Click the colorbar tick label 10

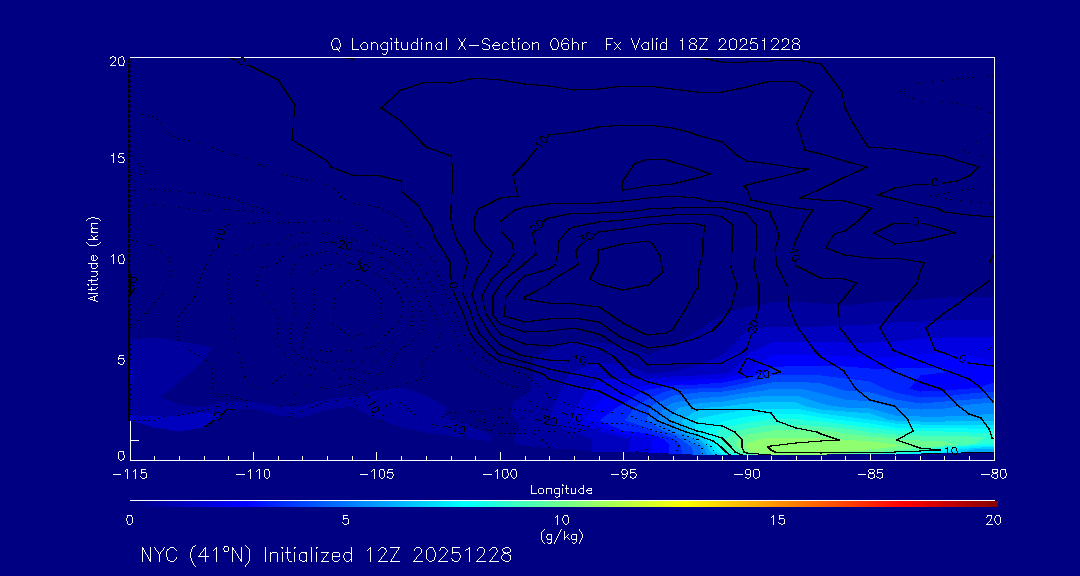562,521
